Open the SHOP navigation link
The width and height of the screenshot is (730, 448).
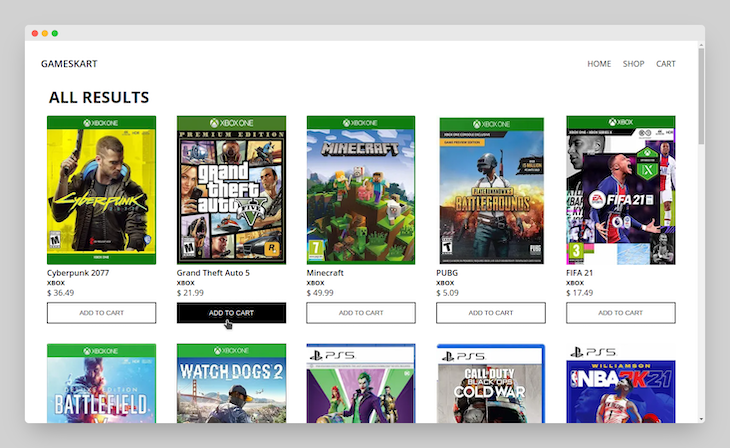pos(633,64)
